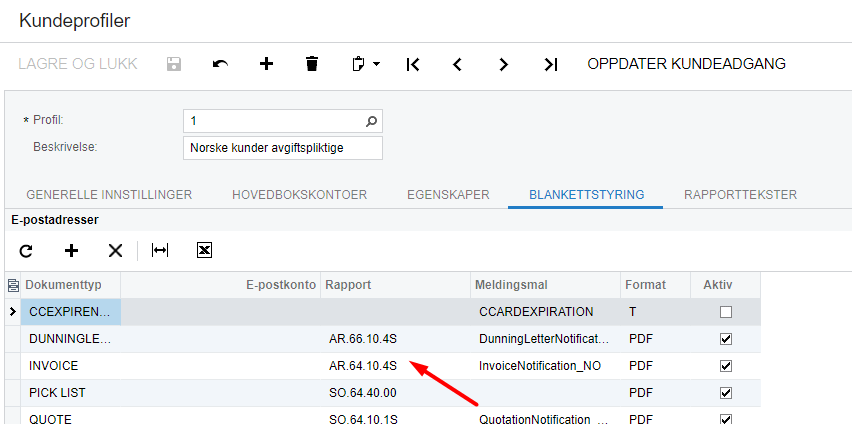Open the Profil lookup magnifier
The height and width of the screenshot is (424, 852).
click(371, 121)
